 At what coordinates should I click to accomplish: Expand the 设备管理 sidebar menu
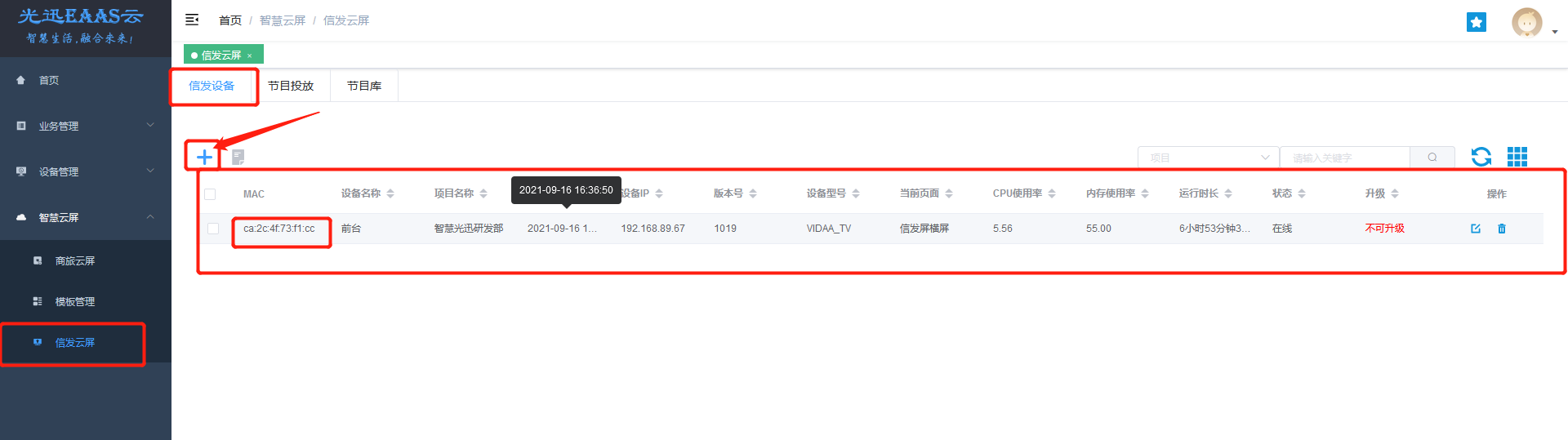[x=86, y=171]
